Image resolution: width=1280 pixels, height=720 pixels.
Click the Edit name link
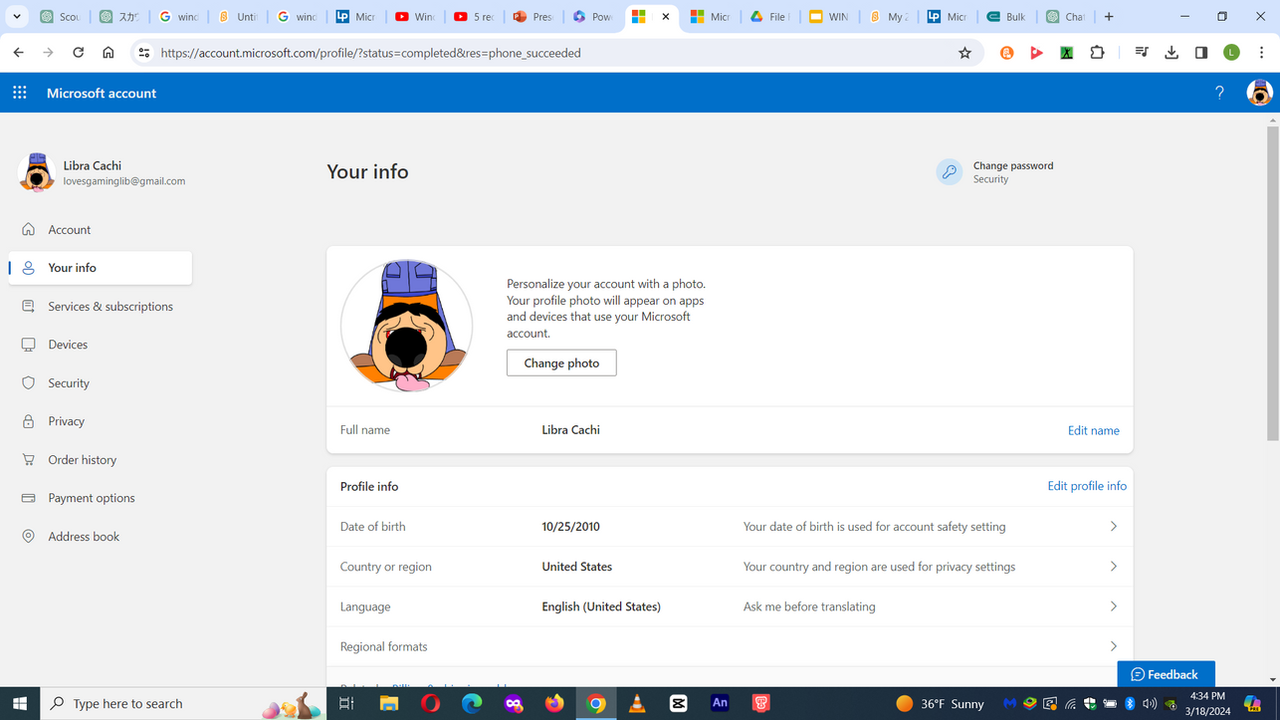click(x=1093, y=430)
